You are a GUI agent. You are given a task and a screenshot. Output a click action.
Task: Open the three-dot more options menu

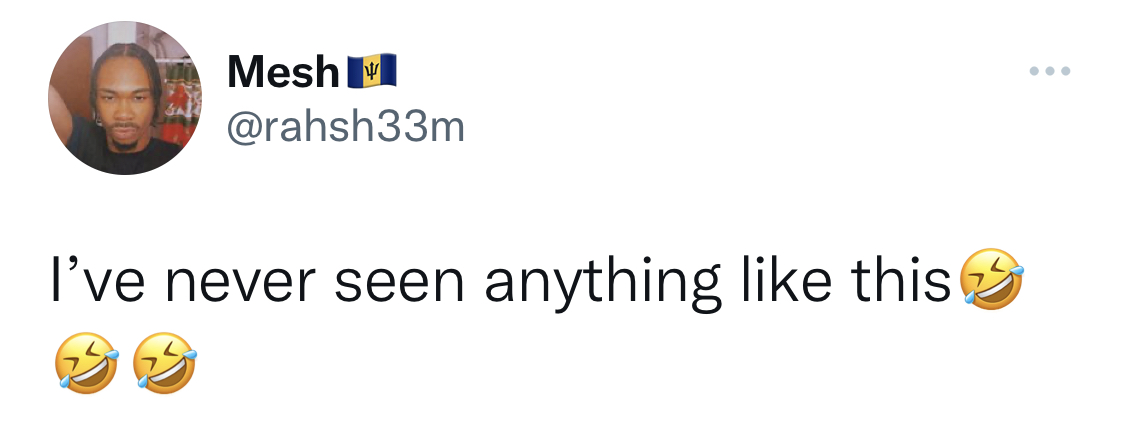click(1050, 70)
